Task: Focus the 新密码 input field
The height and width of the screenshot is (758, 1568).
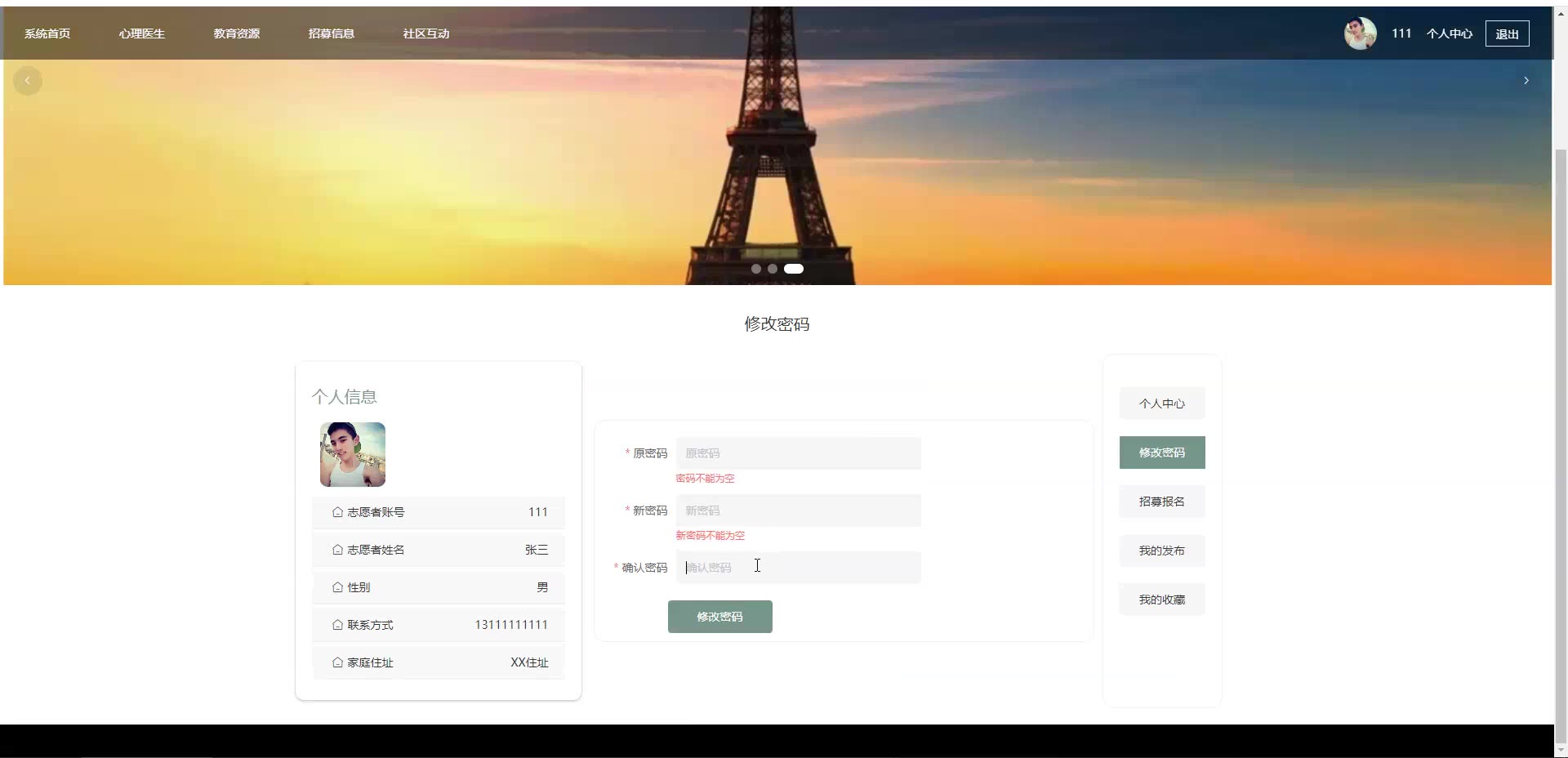Action: 799,511
